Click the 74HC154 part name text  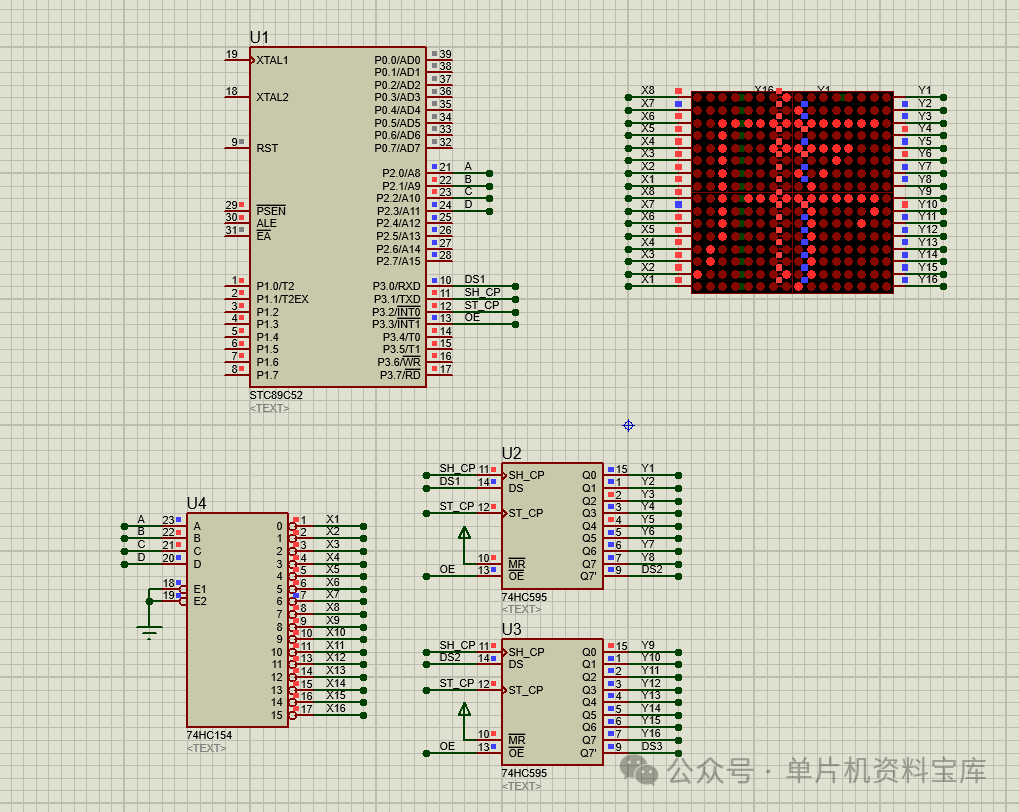tap(209, 735)
